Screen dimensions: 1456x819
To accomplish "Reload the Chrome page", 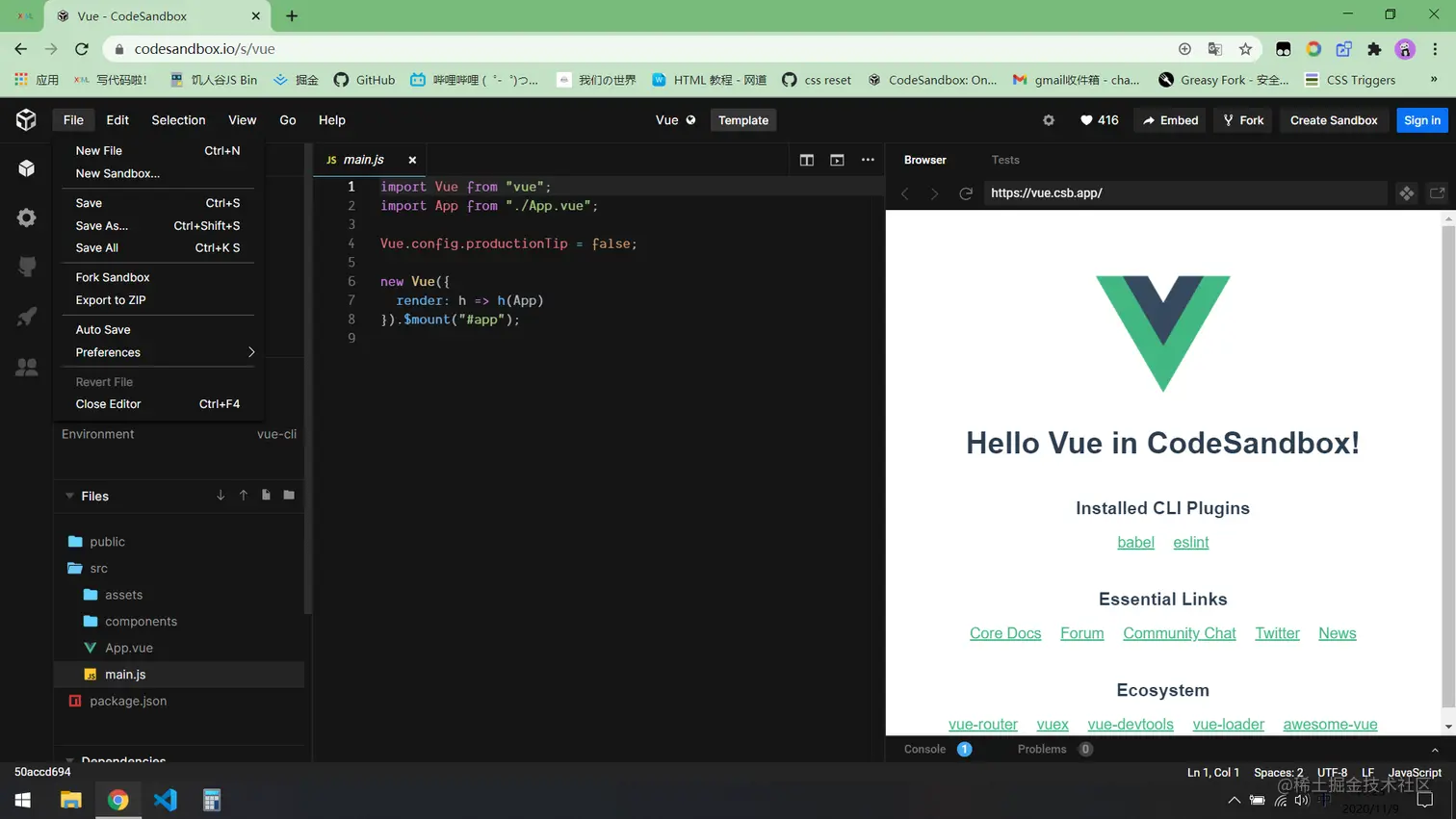I will pyautogui.click(x=82, y=49).
